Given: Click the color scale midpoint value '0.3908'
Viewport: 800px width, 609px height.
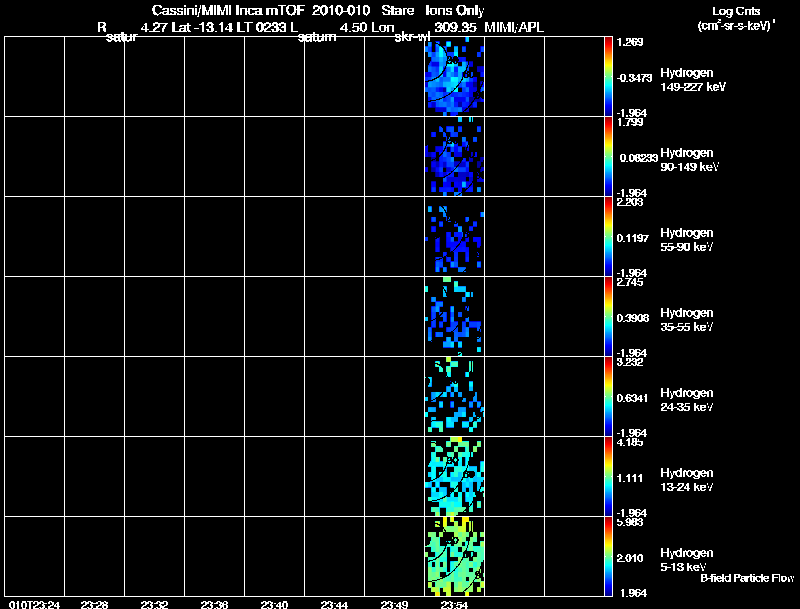Looking at the screenshot, I should (633, 318).
